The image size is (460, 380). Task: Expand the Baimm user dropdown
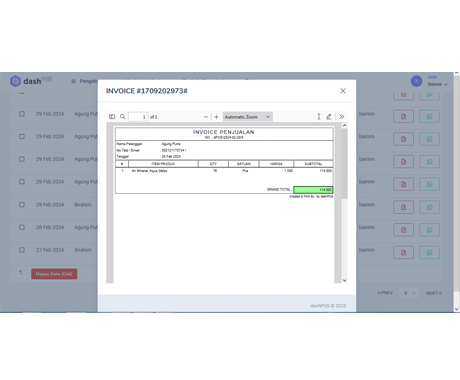click(437, 84)
